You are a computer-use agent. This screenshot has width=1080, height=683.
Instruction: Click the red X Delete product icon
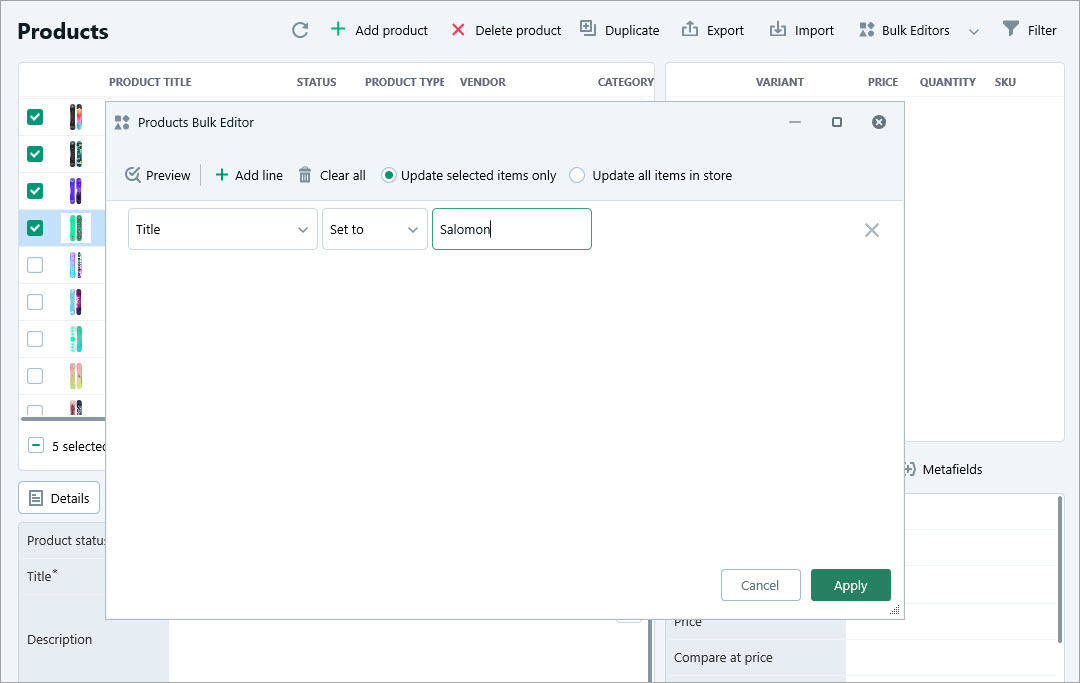click(458, 30)
